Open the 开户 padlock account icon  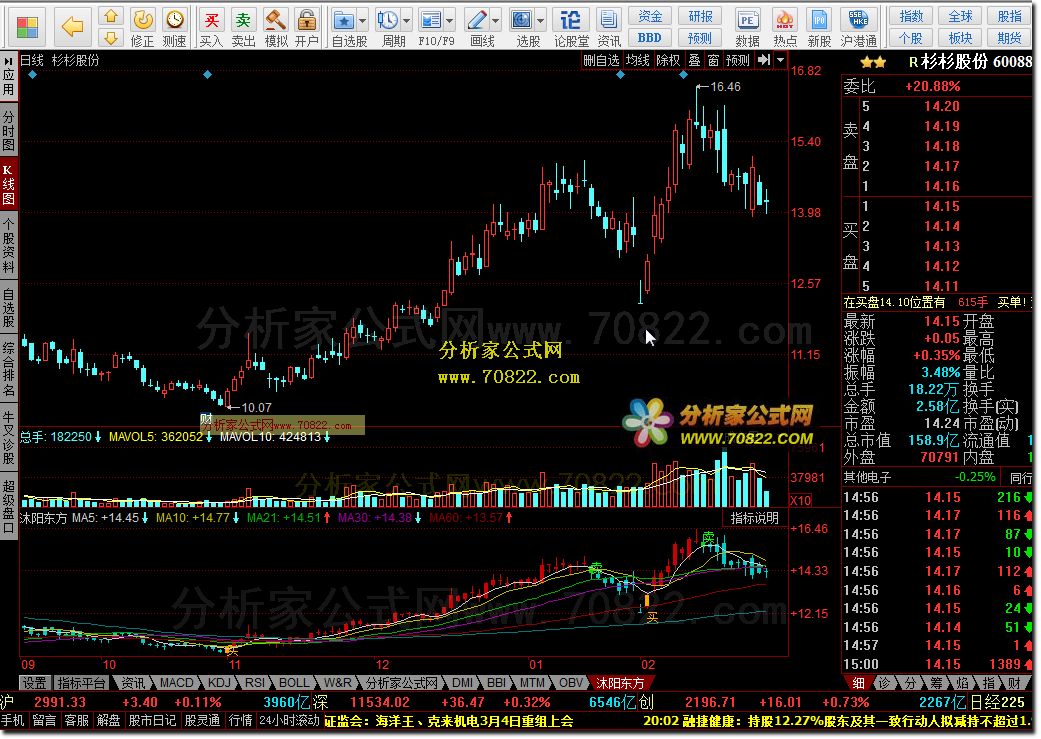tap(307, 20)
